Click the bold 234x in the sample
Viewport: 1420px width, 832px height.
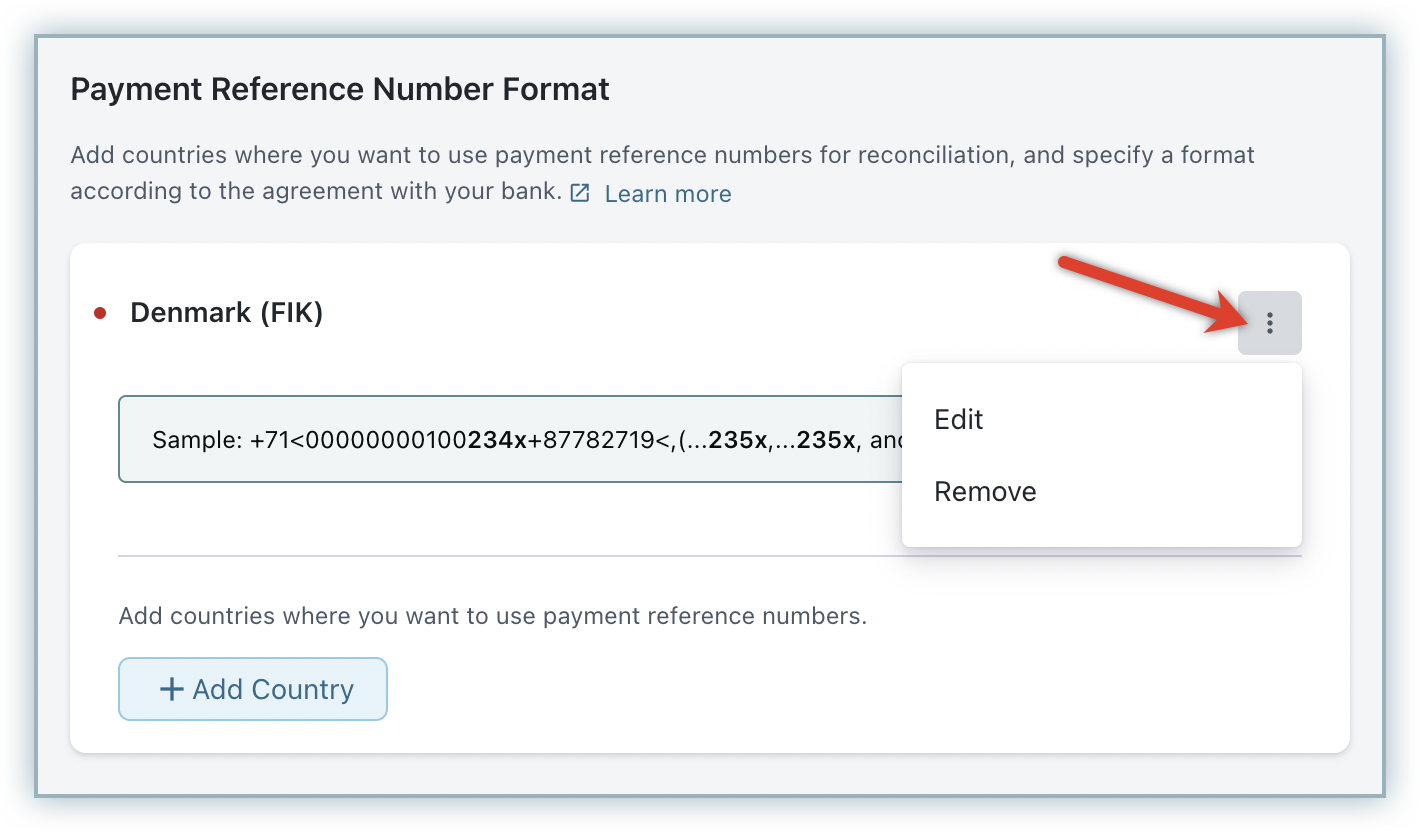(497, 440)
